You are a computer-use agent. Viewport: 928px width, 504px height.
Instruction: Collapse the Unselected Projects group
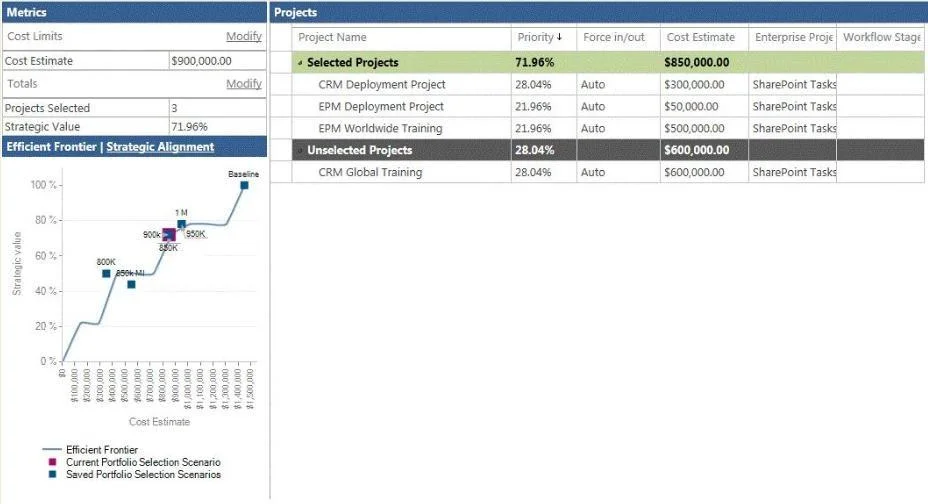[x=300, y=150]
